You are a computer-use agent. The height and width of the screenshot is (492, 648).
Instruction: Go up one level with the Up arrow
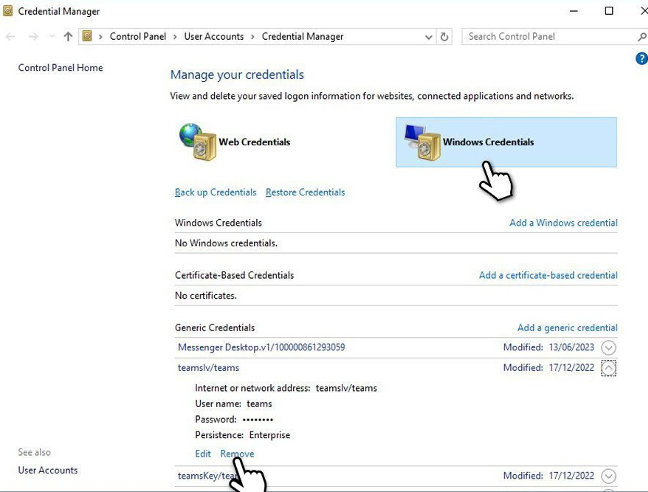click(x=68, y=36)
